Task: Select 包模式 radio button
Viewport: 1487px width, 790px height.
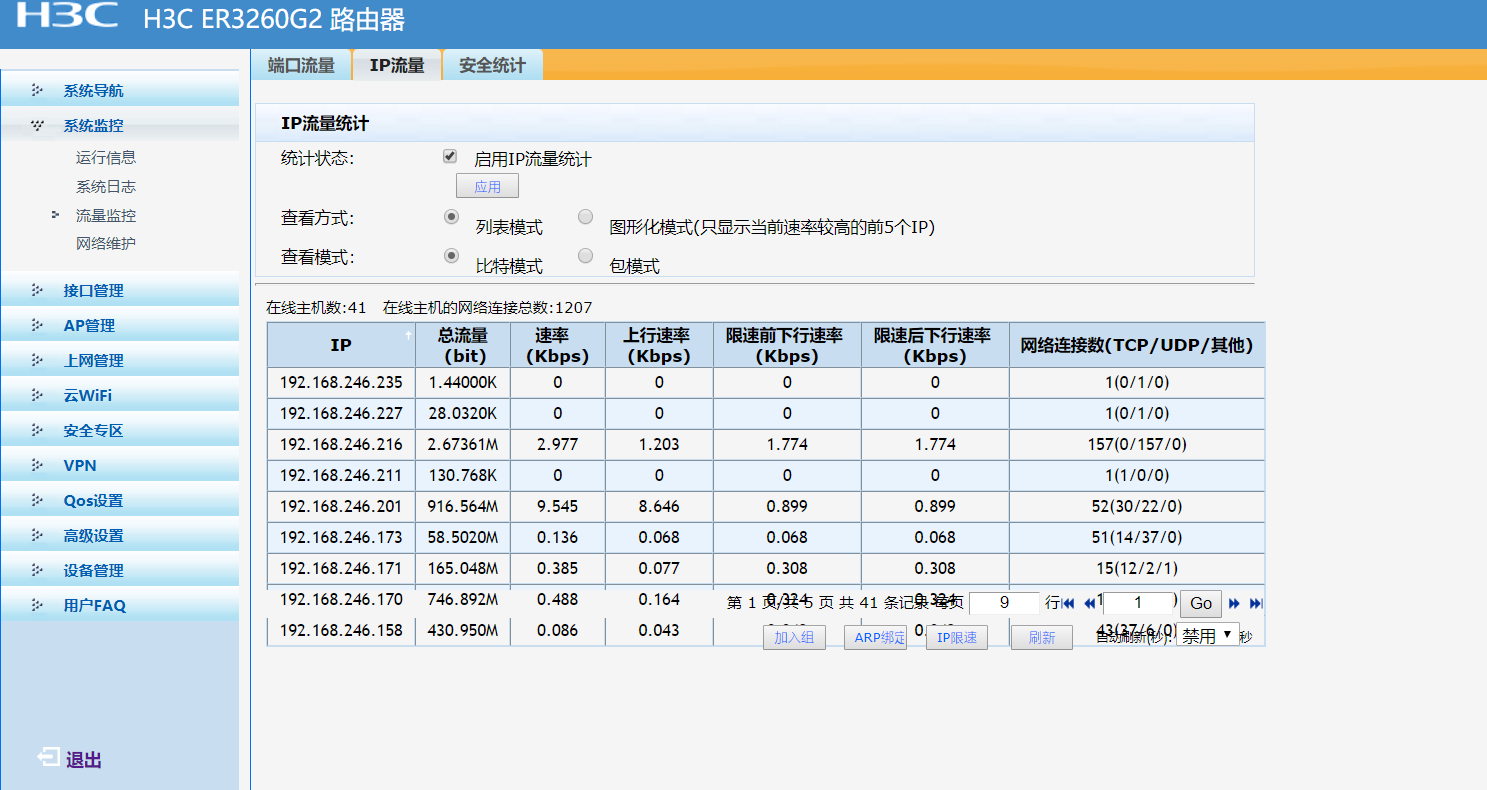Action: coord(586,255)
